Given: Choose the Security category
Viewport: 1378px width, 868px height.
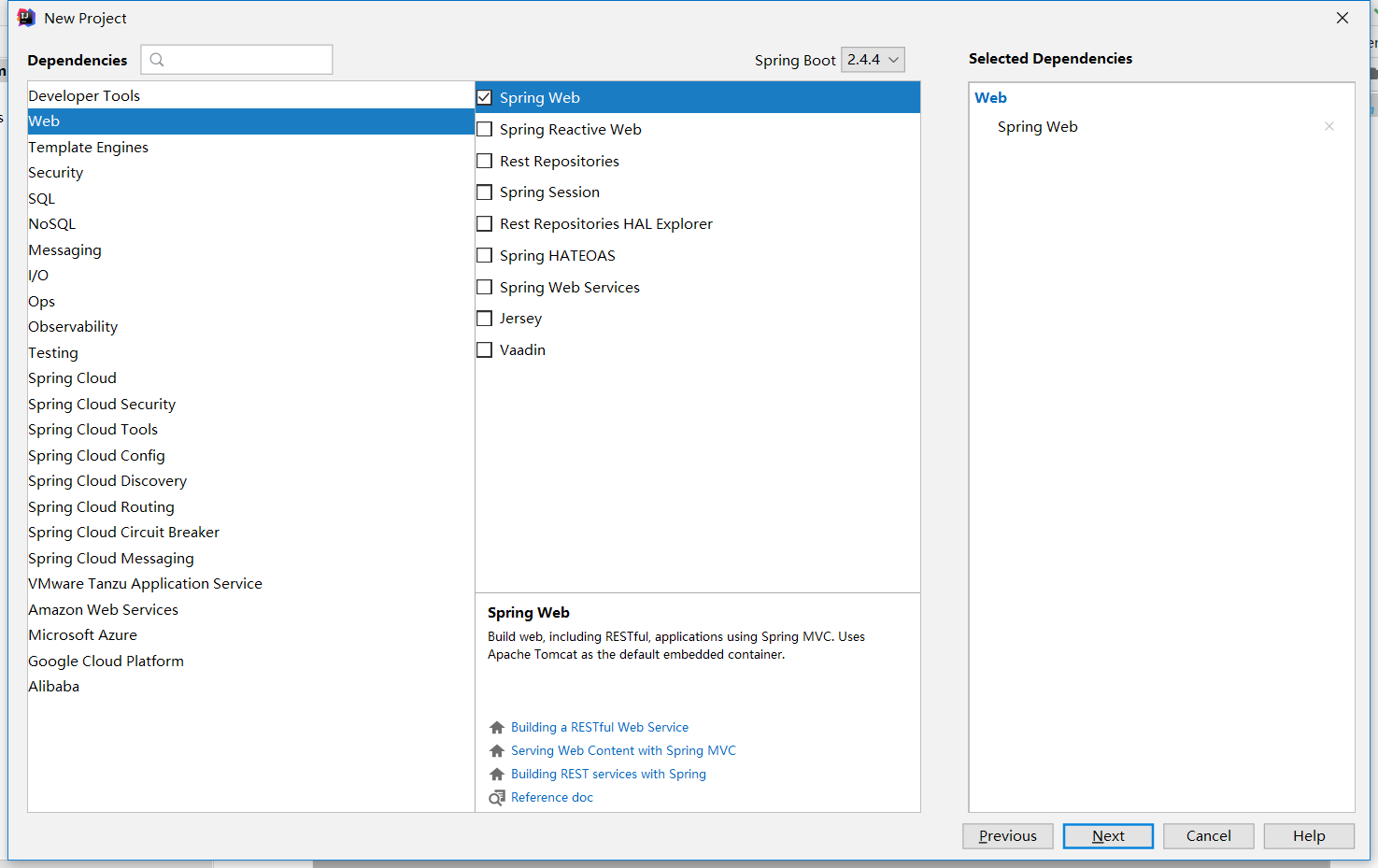Looking at the screenshot, I should [251, 173].
